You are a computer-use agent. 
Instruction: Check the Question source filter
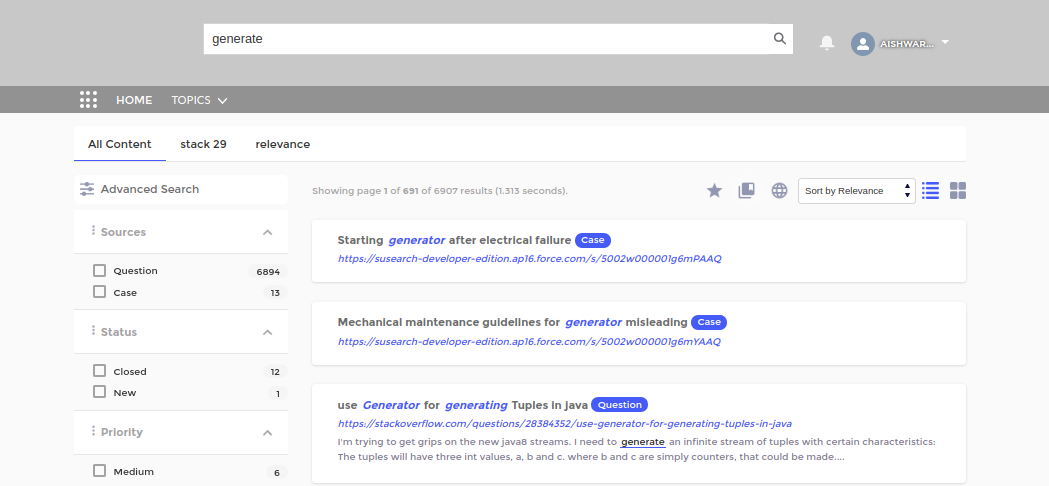[x=99, y=271]
